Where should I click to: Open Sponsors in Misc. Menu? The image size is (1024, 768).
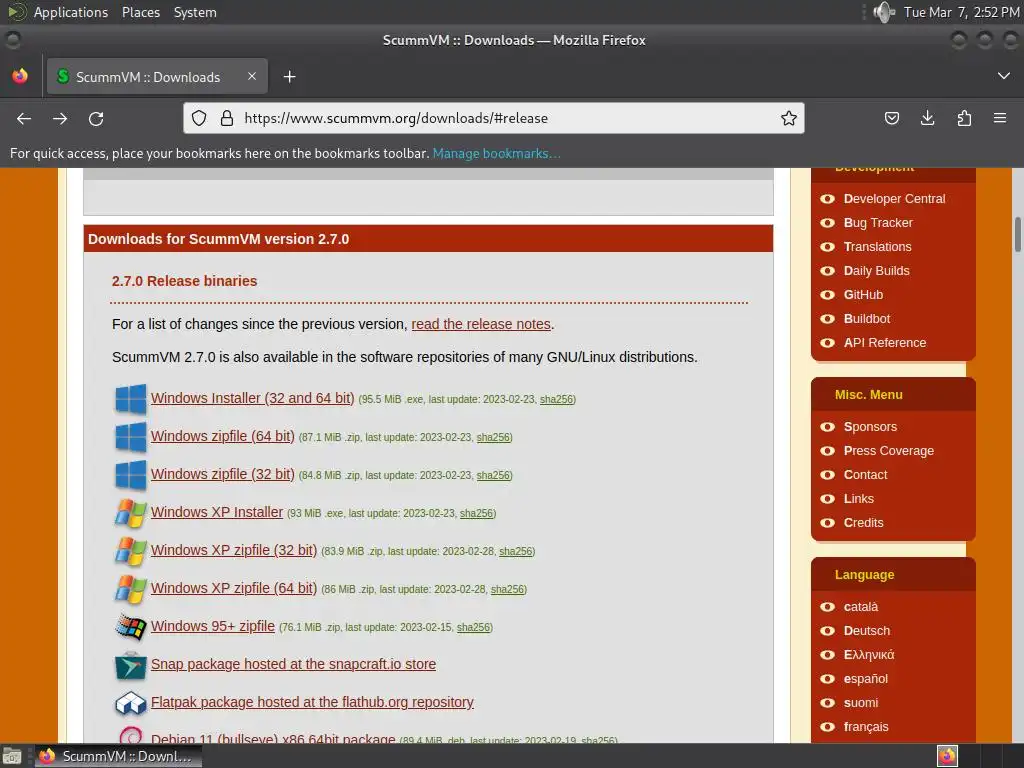click(x=870, y=426)
